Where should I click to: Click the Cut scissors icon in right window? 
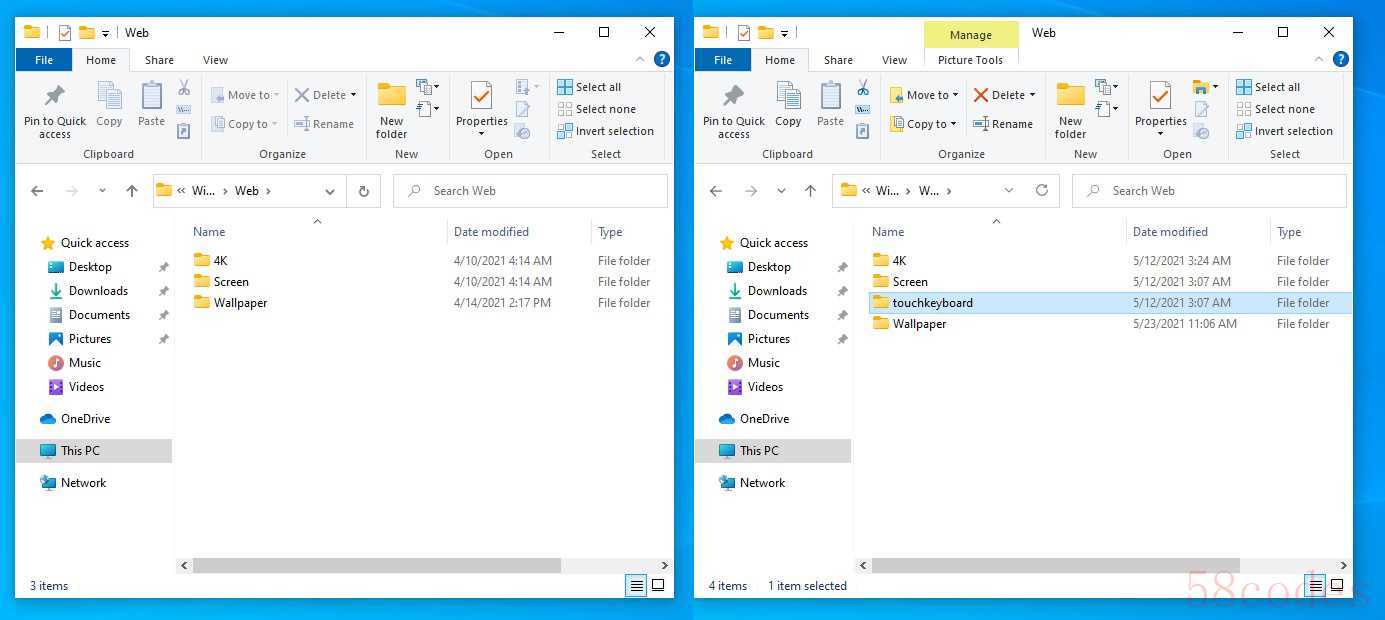(862, 88)
